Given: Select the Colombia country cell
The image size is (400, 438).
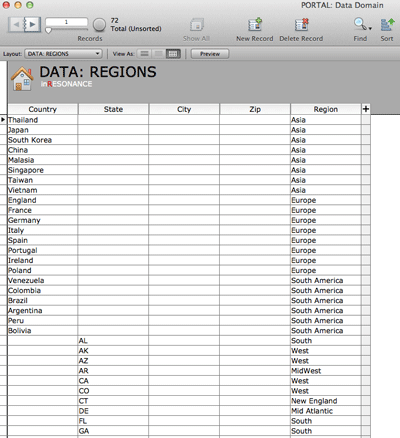Looking at the screenshot, I should [43, 290].
